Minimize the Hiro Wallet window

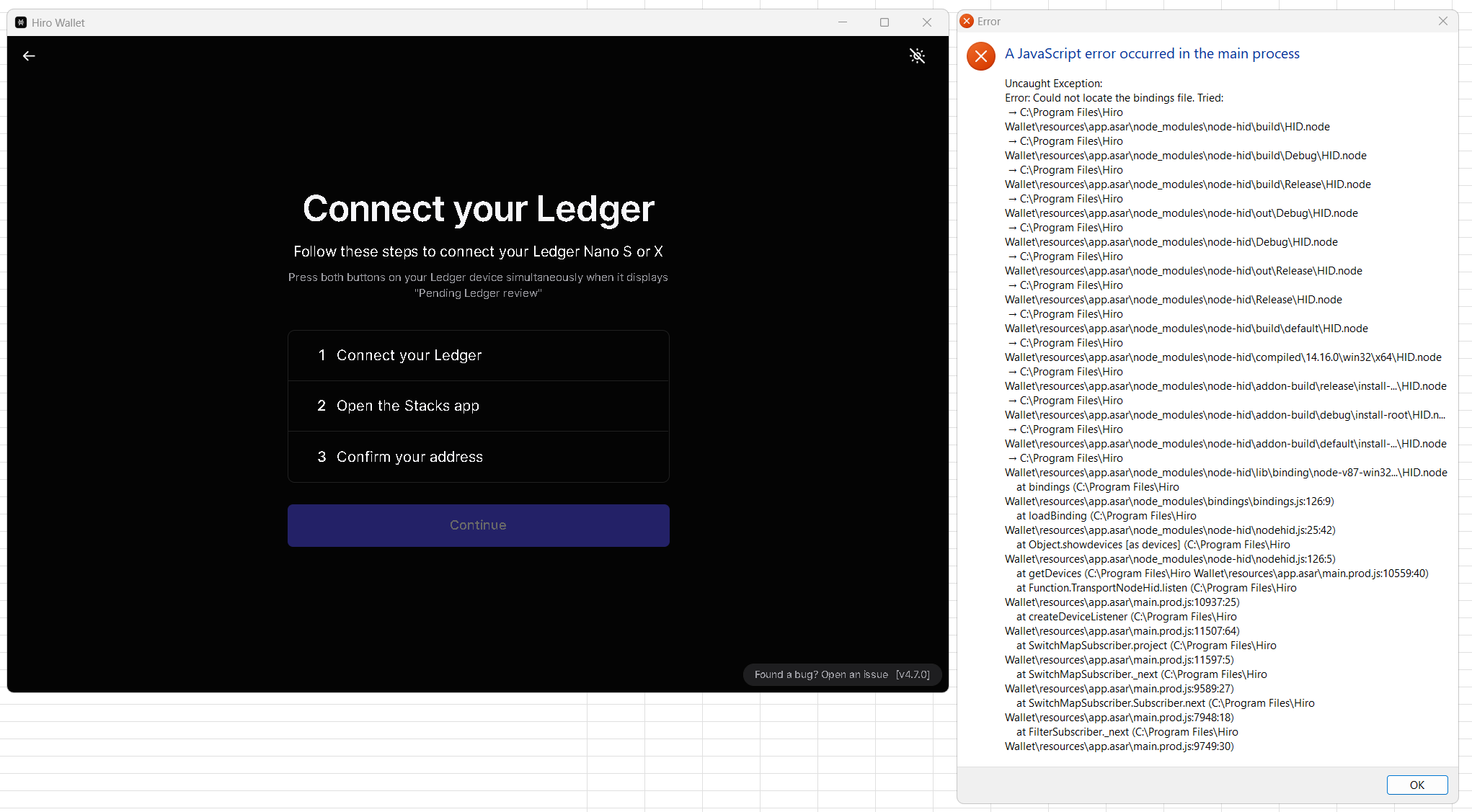click(x=842, y=22)
